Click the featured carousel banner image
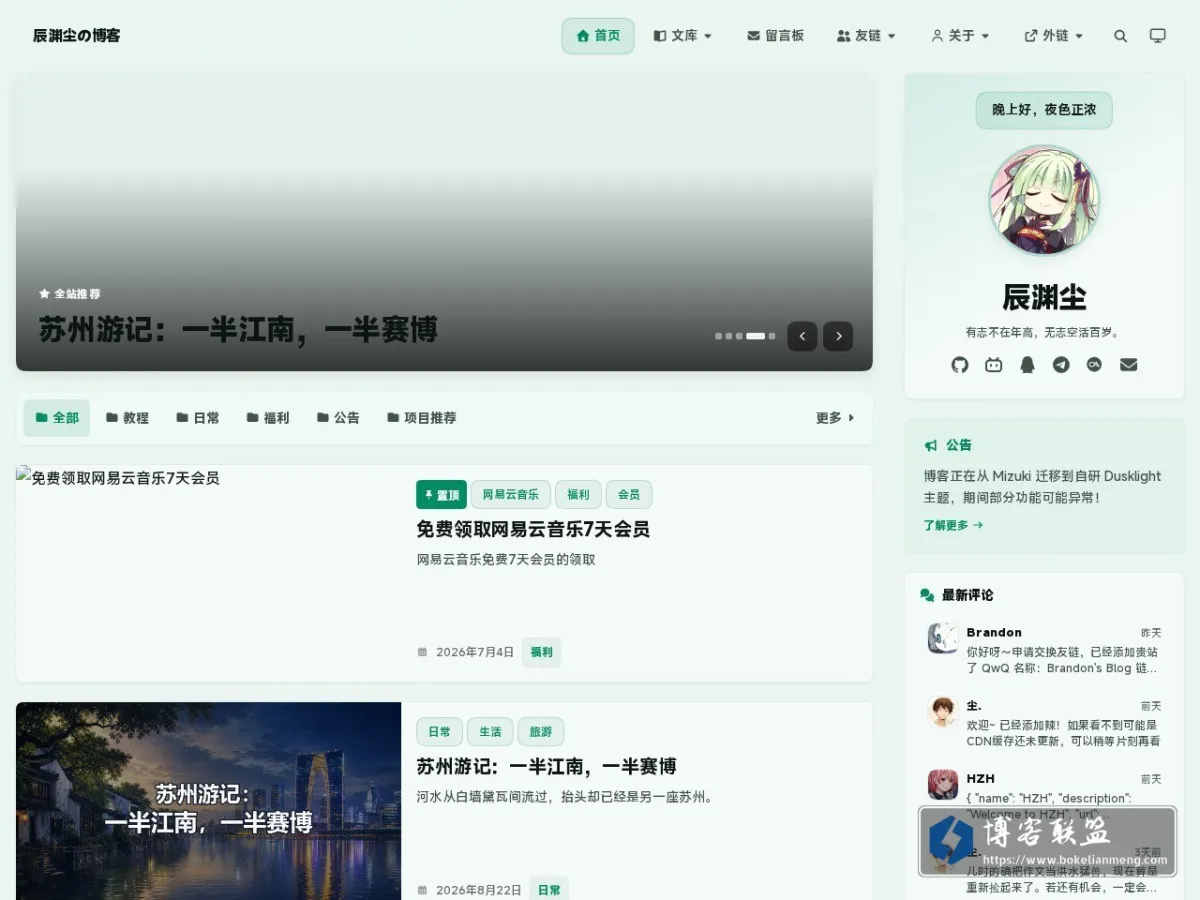Image resolution: width=1200 pixels, height=900 pixels. click(x=444, y=222)
